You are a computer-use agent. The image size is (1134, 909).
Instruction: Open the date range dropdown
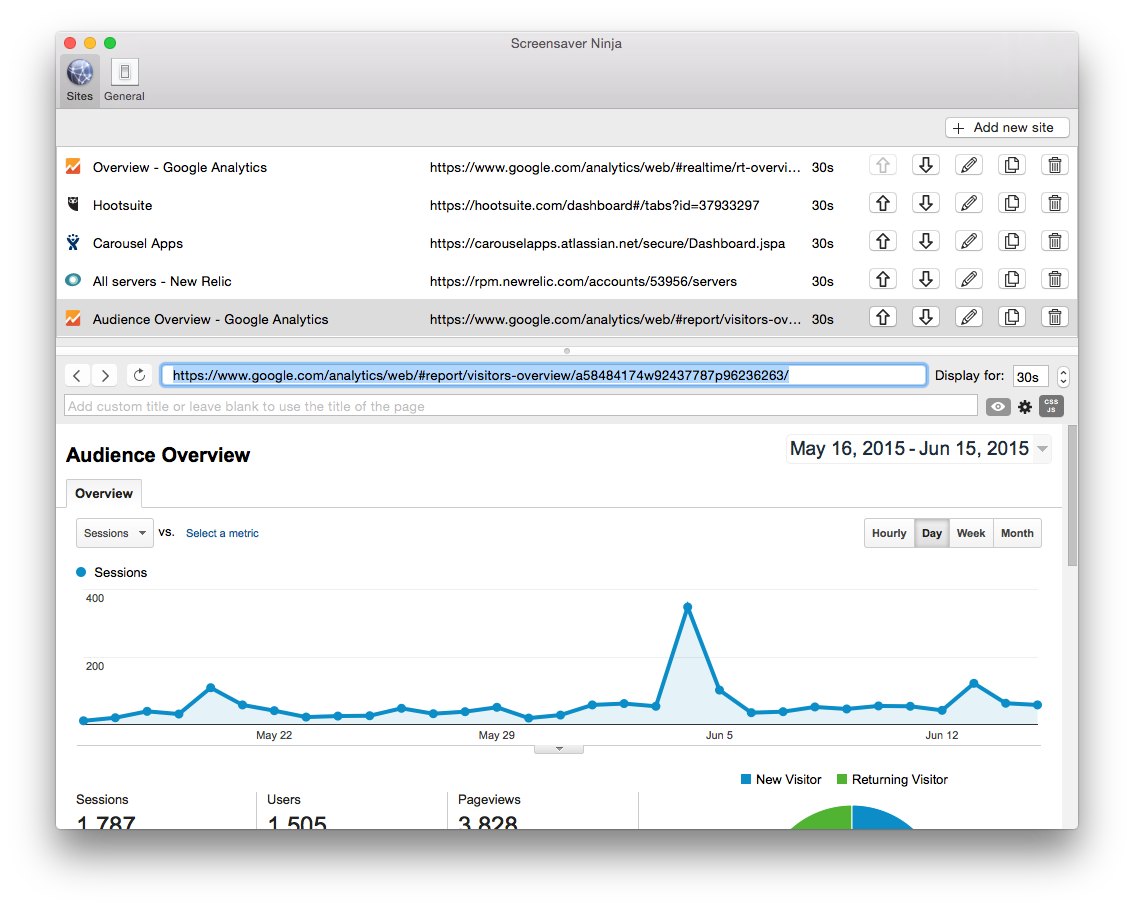click(x=918, y=449)
